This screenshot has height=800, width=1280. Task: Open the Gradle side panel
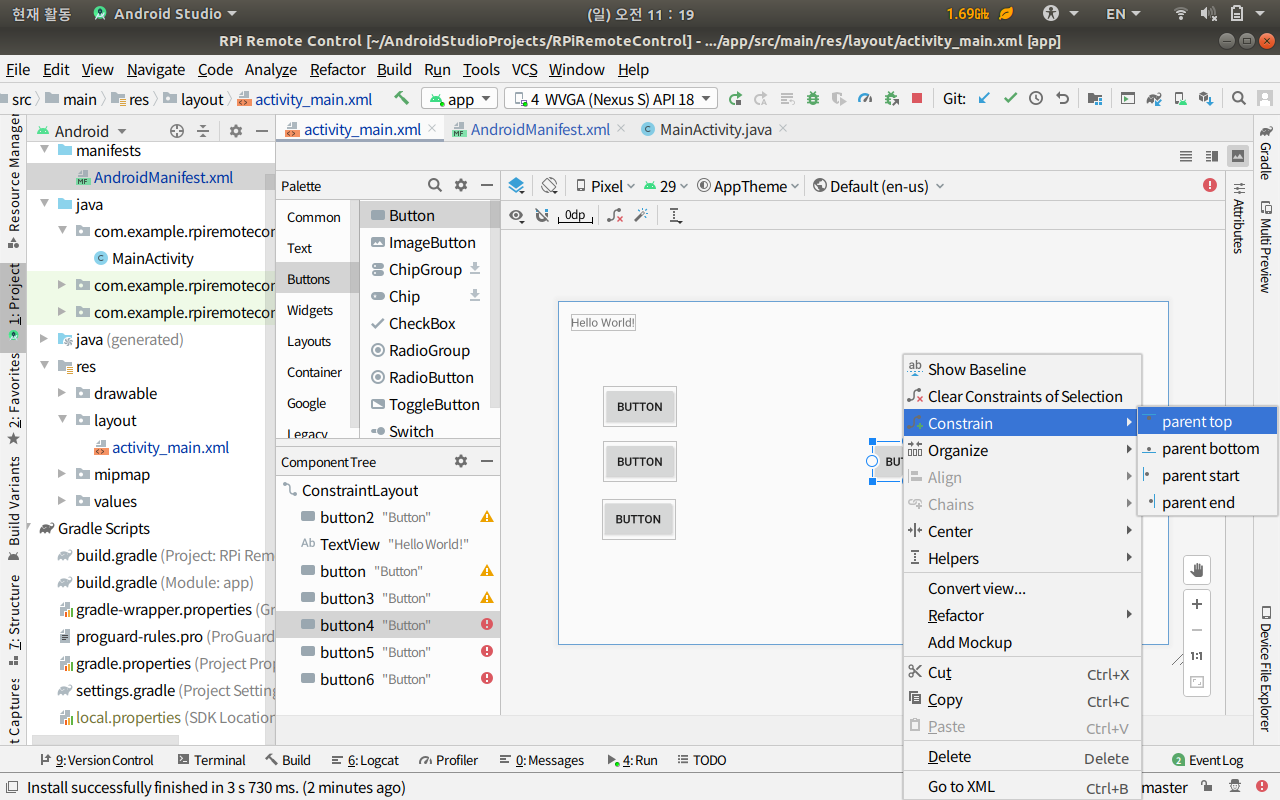(x=1265, y=153)
